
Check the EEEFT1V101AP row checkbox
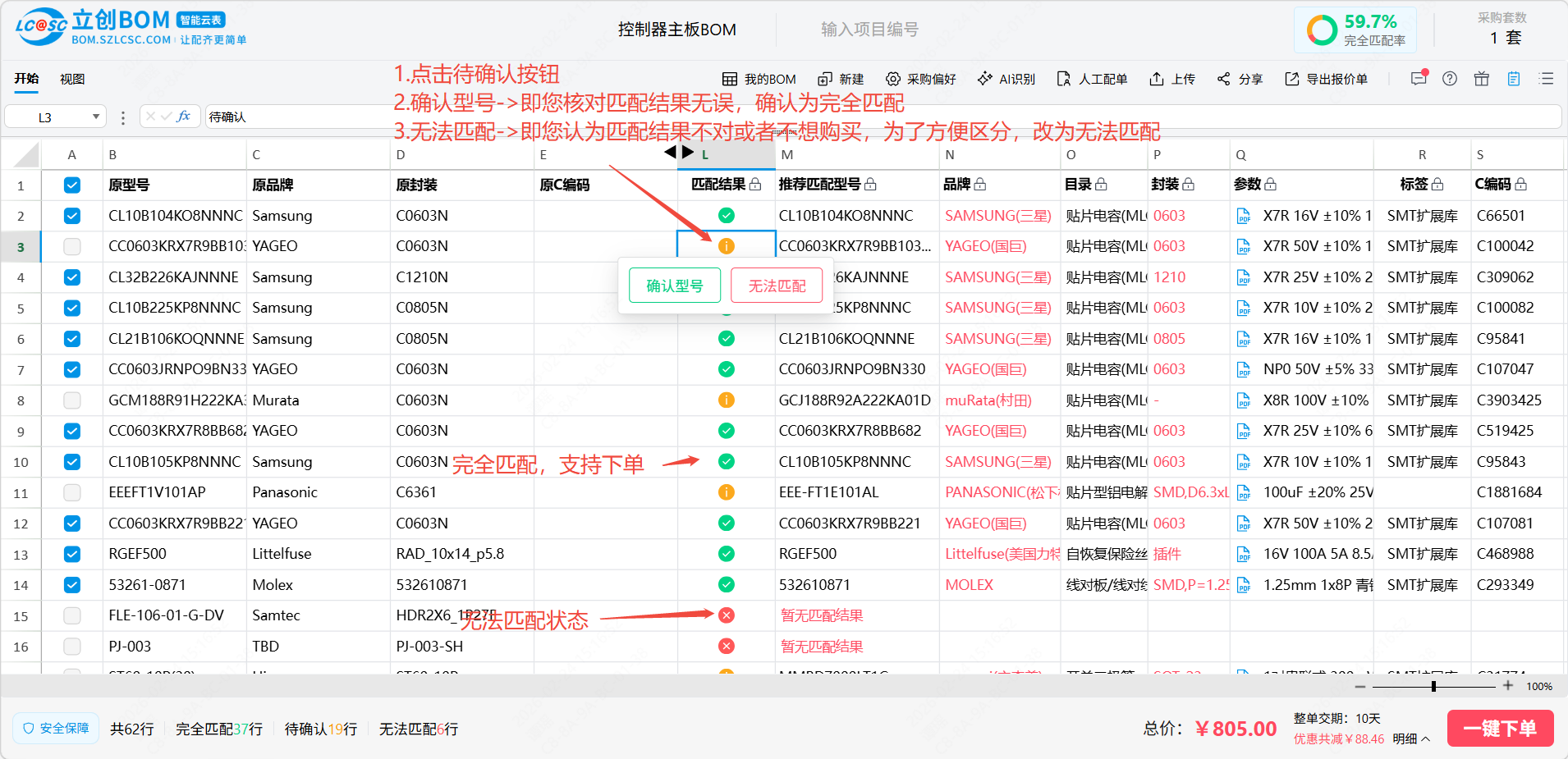(x=72, y=492)
